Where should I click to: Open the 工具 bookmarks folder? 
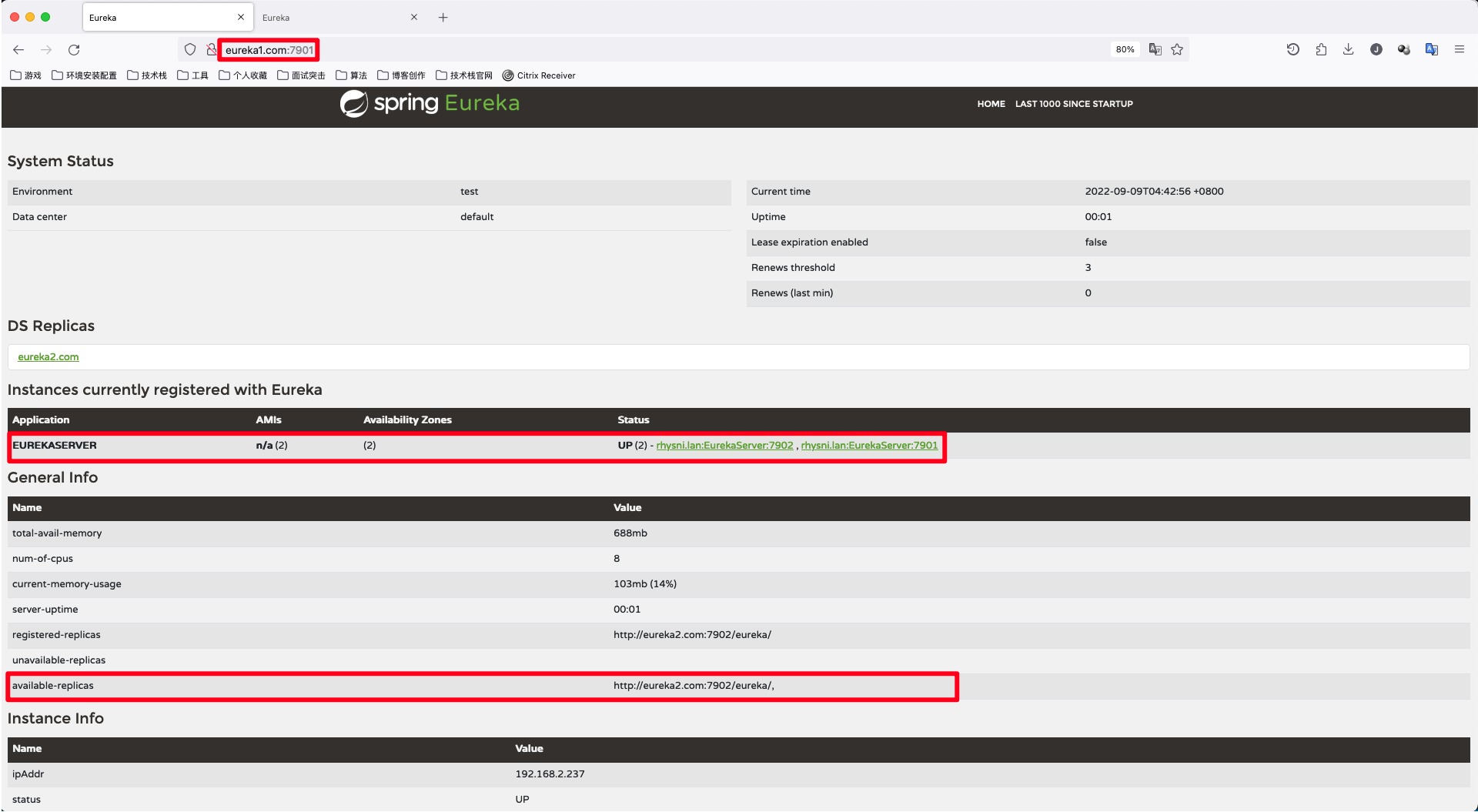[x=193, y=75]
